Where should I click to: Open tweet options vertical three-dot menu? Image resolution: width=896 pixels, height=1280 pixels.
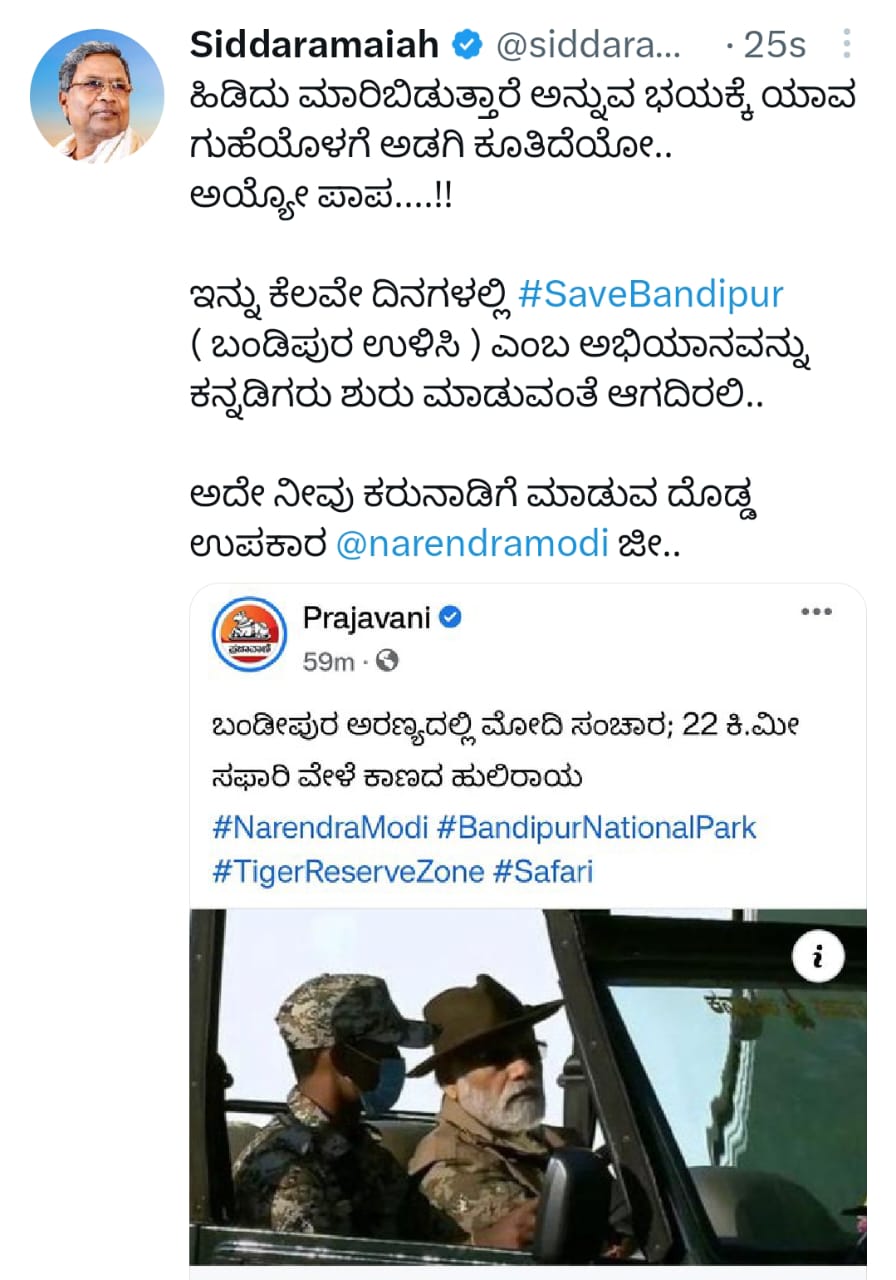coord(846,45)
